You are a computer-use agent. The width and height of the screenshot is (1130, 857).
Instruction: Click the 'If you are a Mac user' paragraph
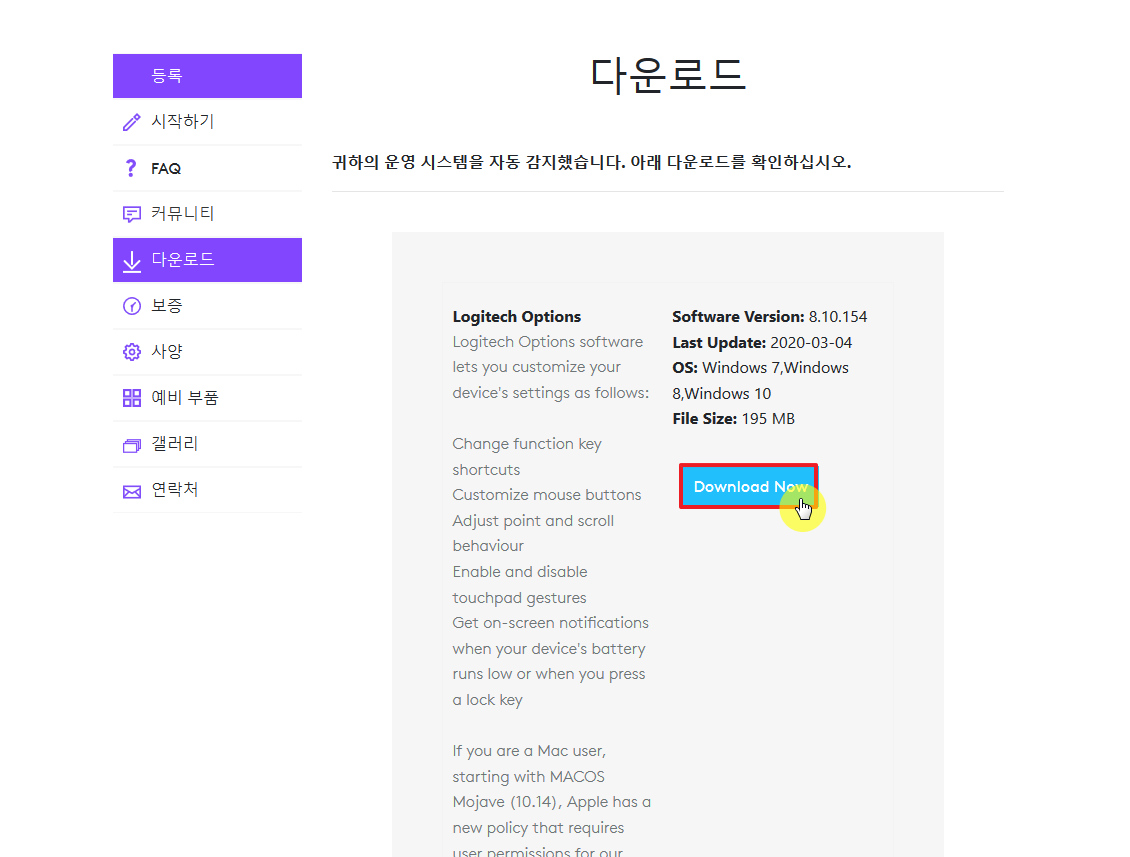pos(552,802)
